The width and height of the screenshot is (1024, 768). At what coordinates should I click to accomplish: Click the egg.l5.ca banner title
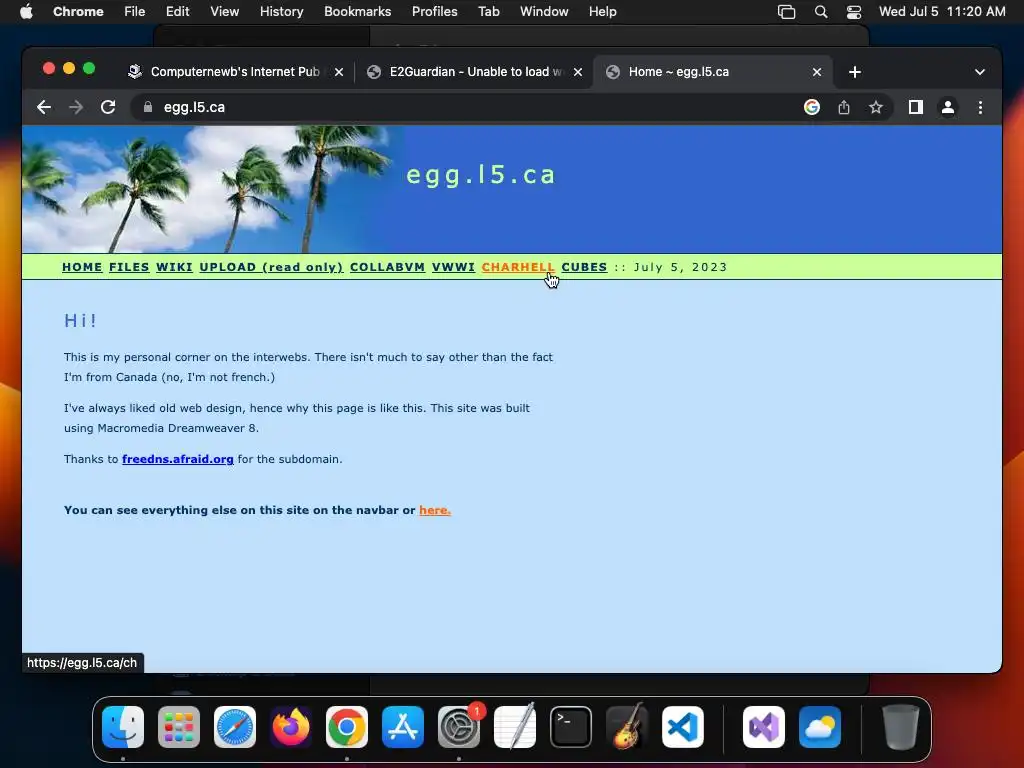481,175
